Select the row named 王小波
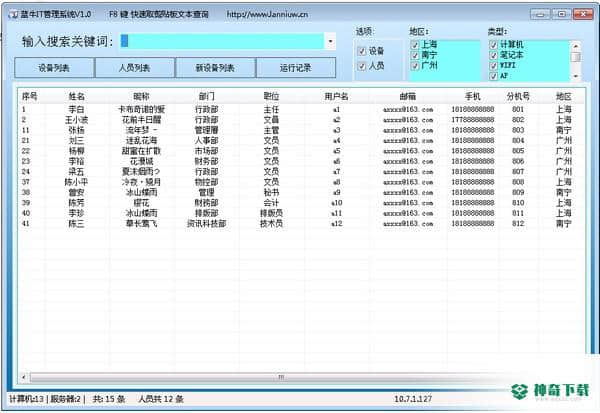 302,120
